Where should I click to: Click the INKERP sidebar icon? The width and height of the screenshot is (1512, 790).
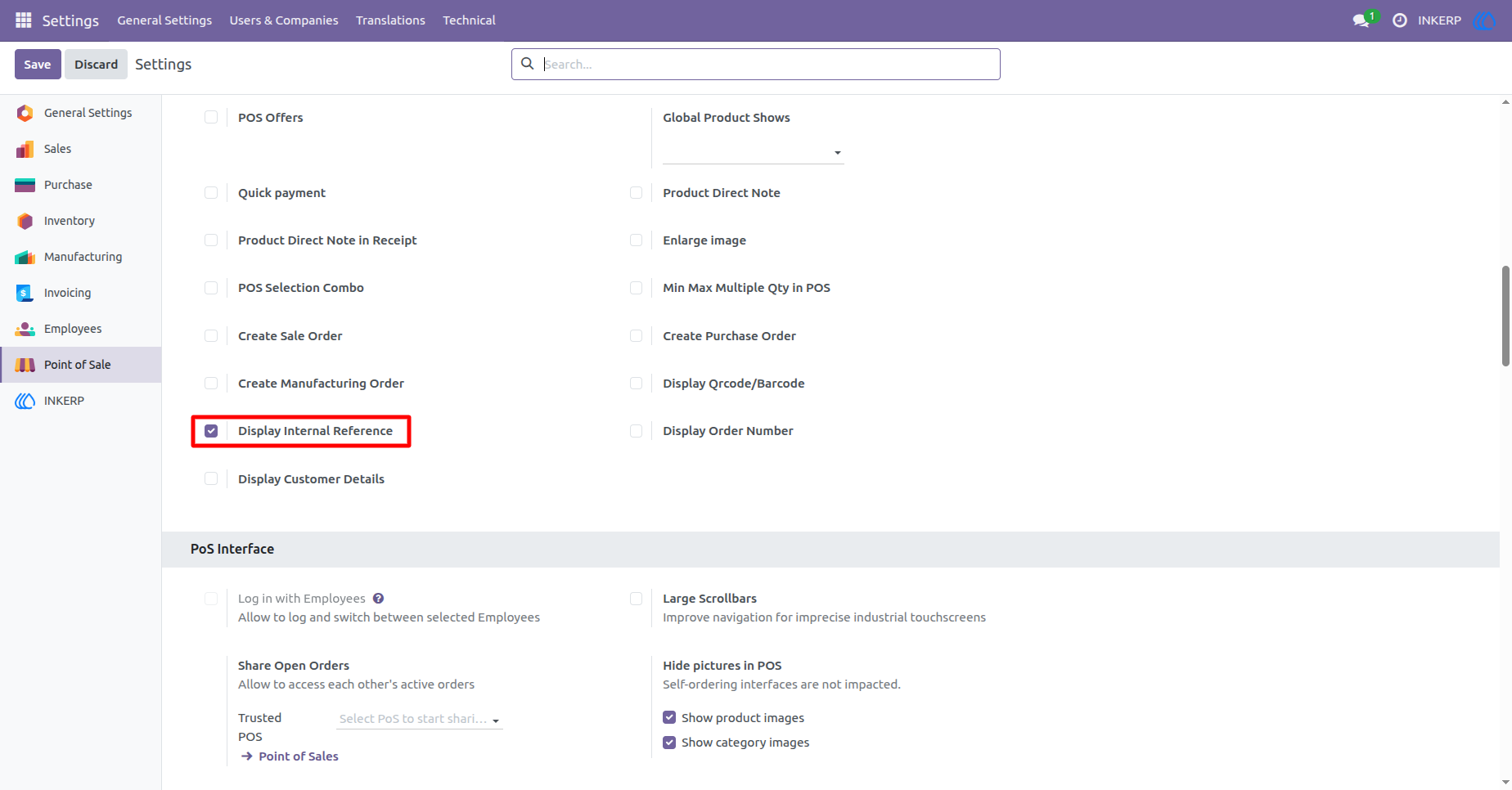(x=25, y=401)
